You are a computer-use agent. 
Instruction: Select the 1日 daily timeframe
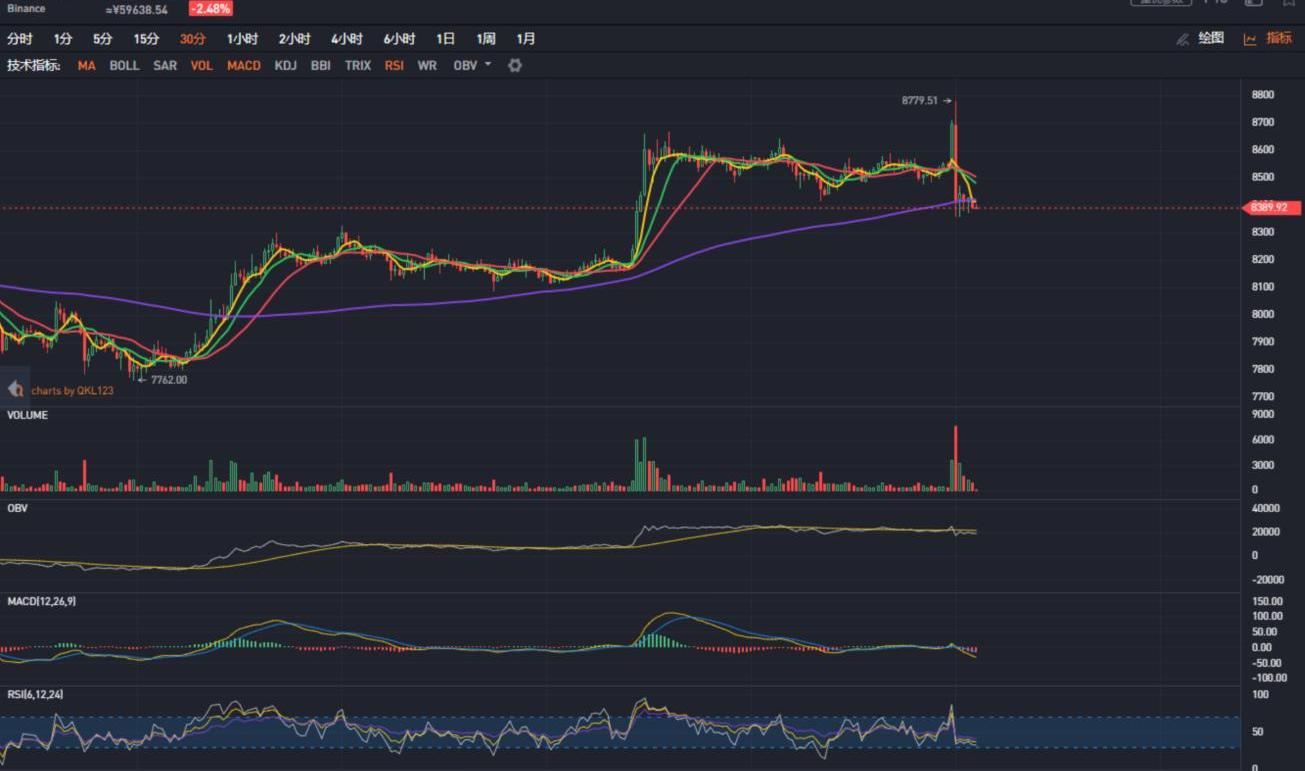(x=445, y=39)
